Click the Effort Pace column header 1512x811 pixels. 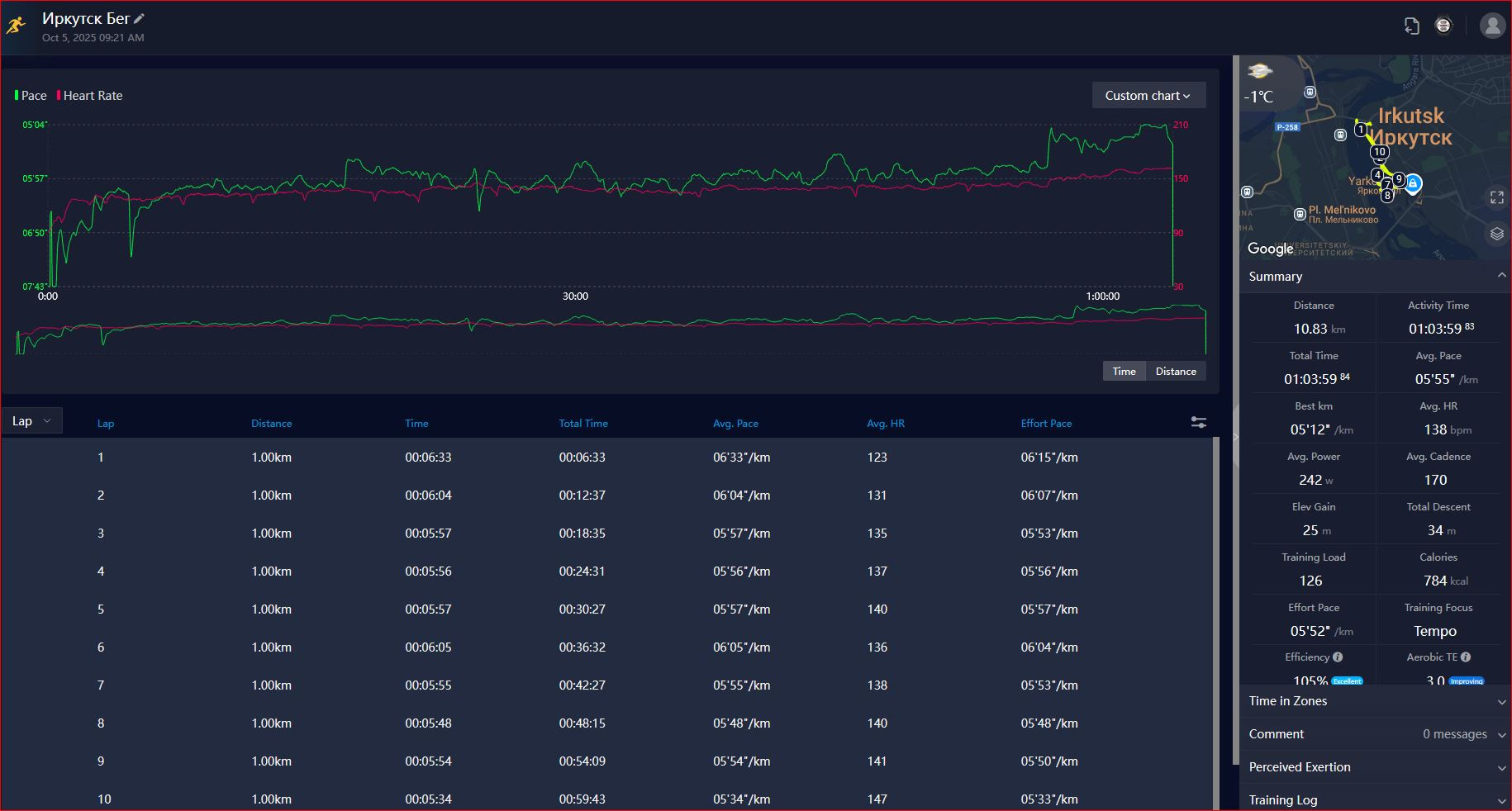click(x=1046, y=423)
